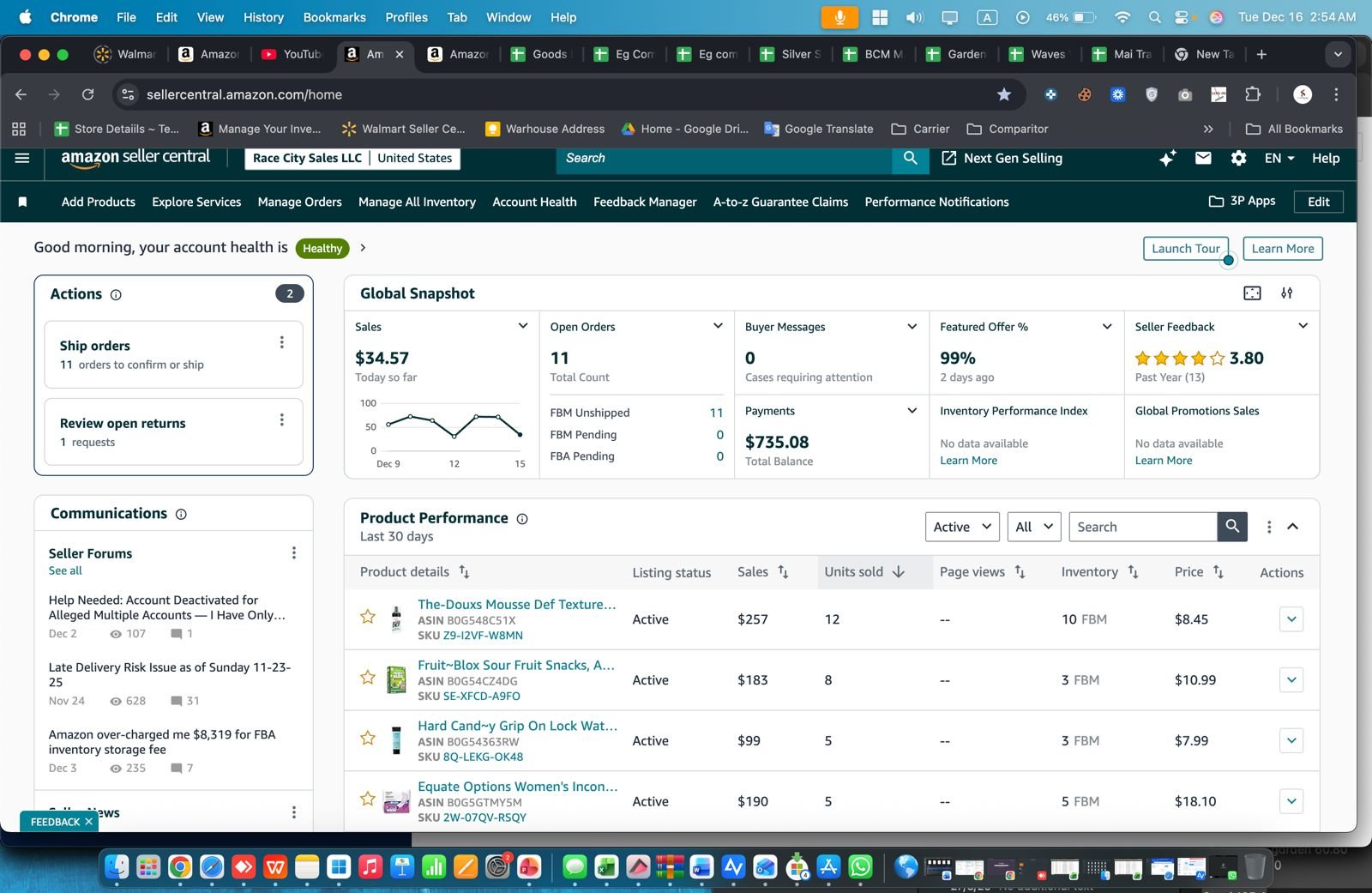Image resolution: width=1372 pixels, height=893 pixels.
Task: Open Seller Central settings gear
Action: tap(1238, 158)
